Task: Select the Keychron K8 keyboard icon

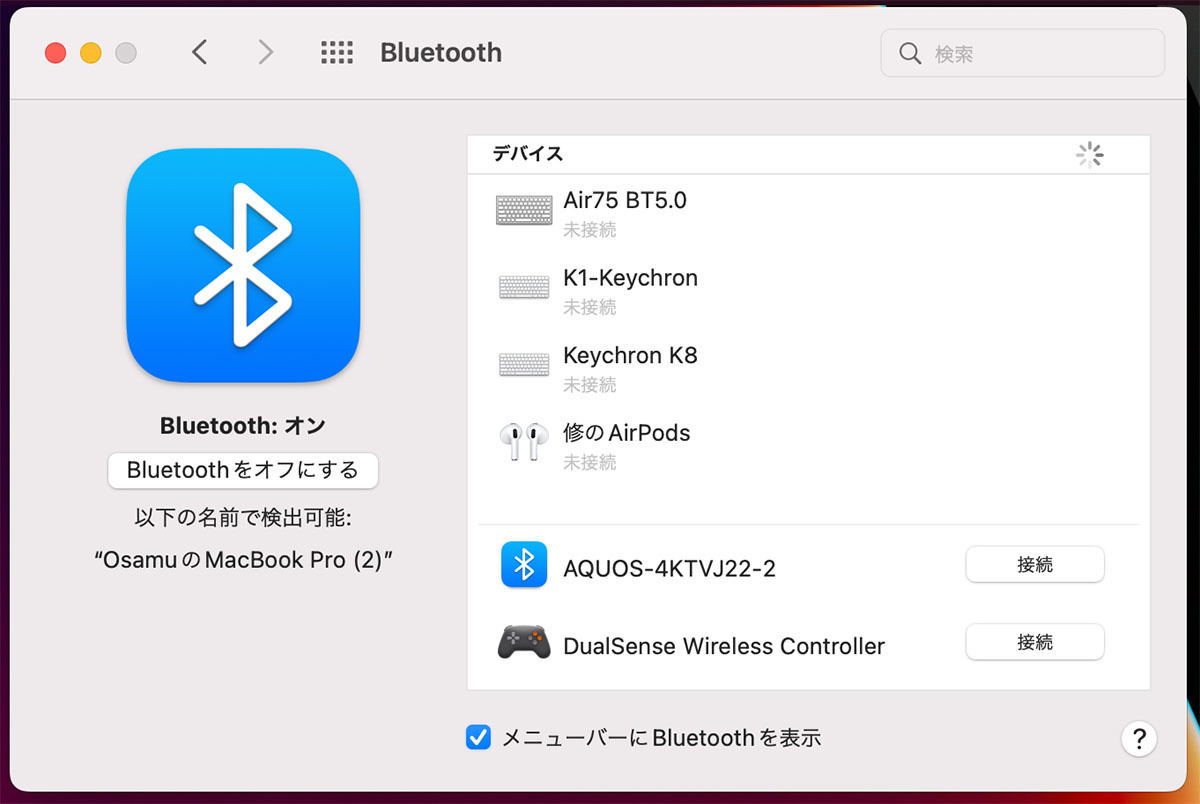Action: [524, 365]
